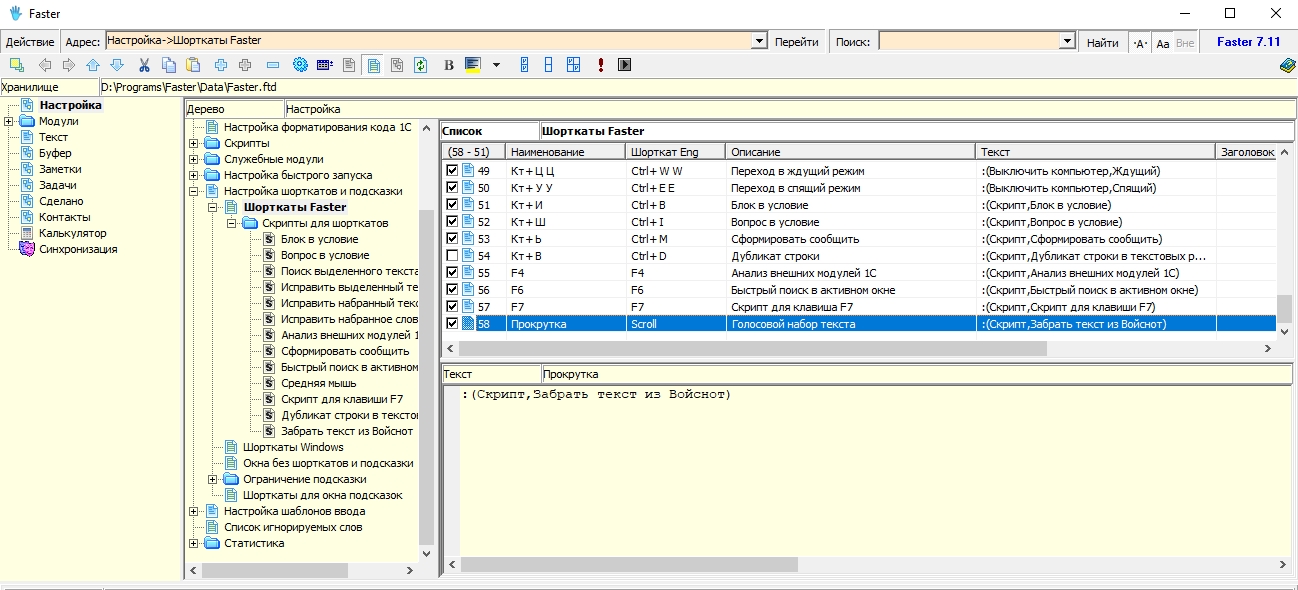Viewport: 1298px width, 590px height.
Task: Expand the Модули node
Action: 9,121
